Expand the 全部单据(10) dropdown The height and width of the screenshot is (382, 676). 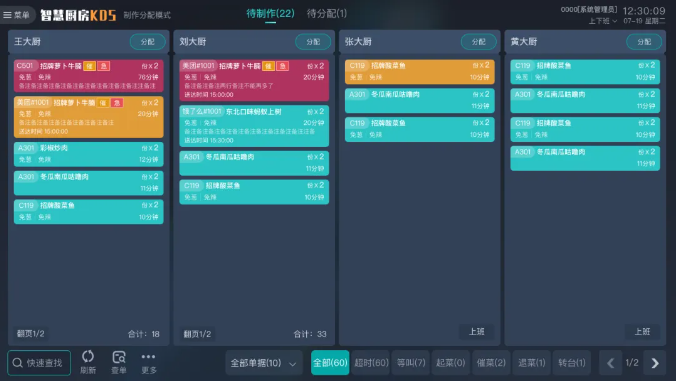click(263, 363)
